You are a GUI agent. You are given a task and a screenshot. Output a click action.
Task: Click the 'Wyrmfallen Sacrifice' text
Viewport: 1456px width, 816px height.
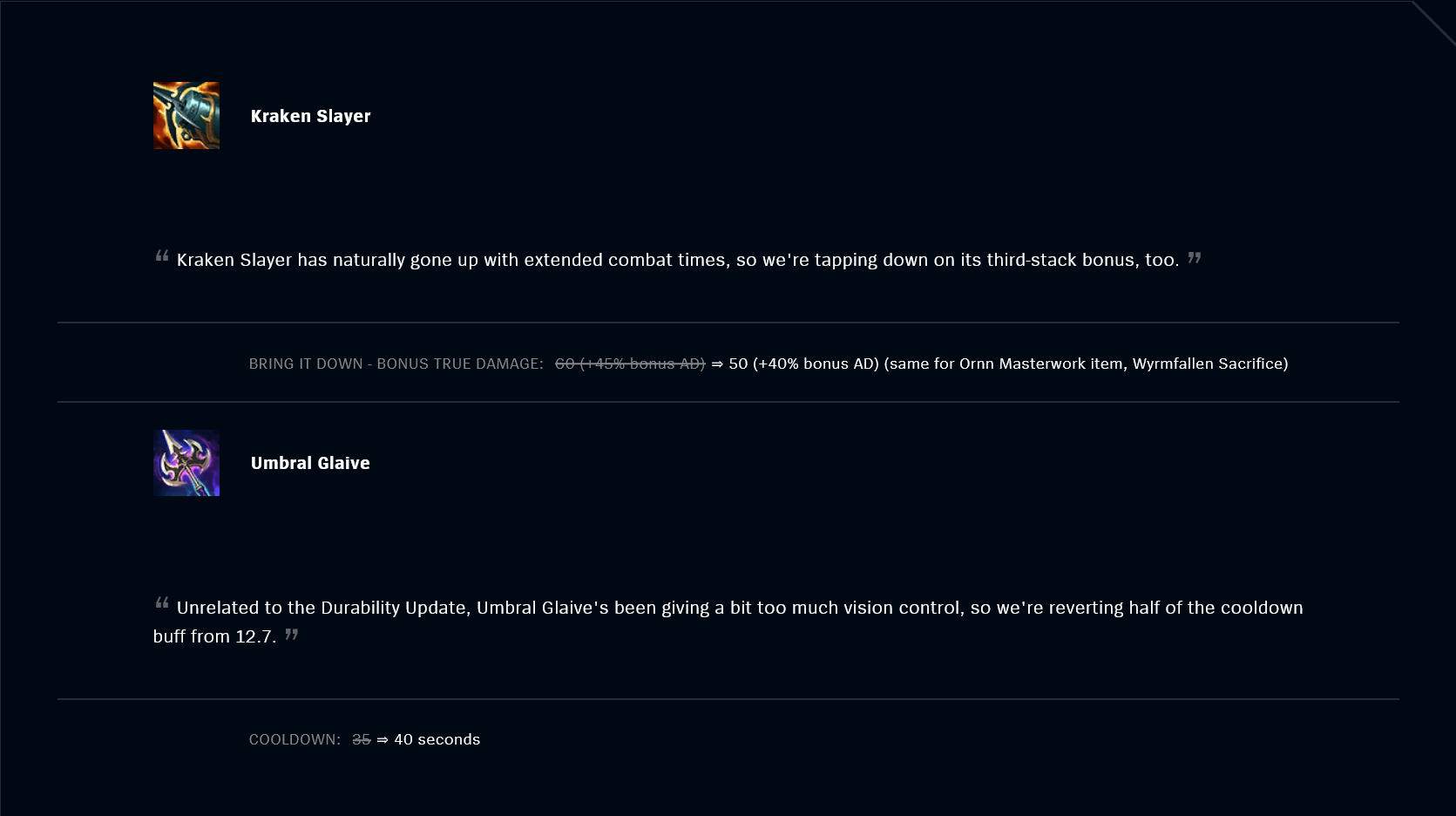coord(1210,364)
